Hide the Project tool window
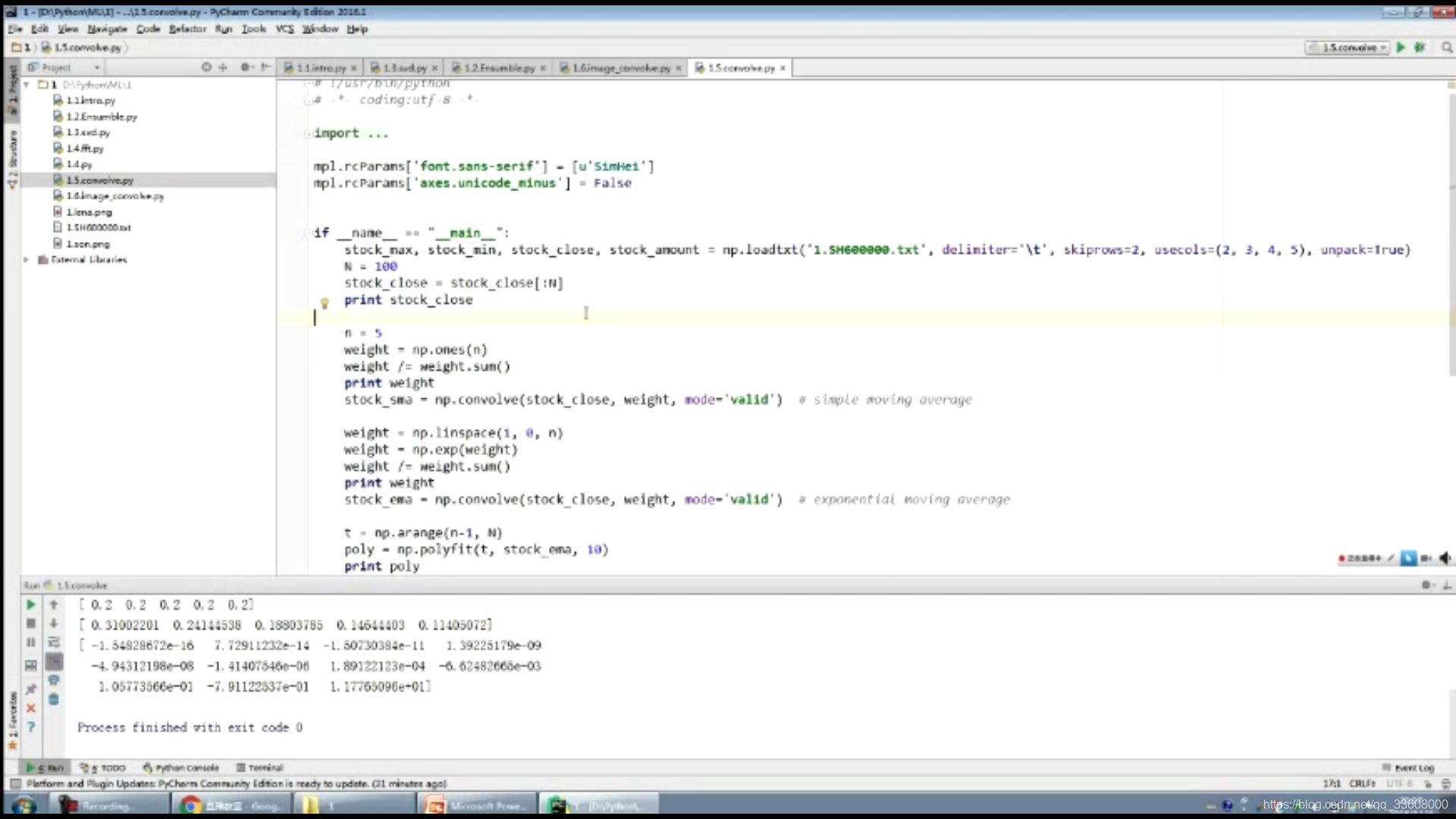Viewport: 1456px width, 819px height. click(265, 67)
